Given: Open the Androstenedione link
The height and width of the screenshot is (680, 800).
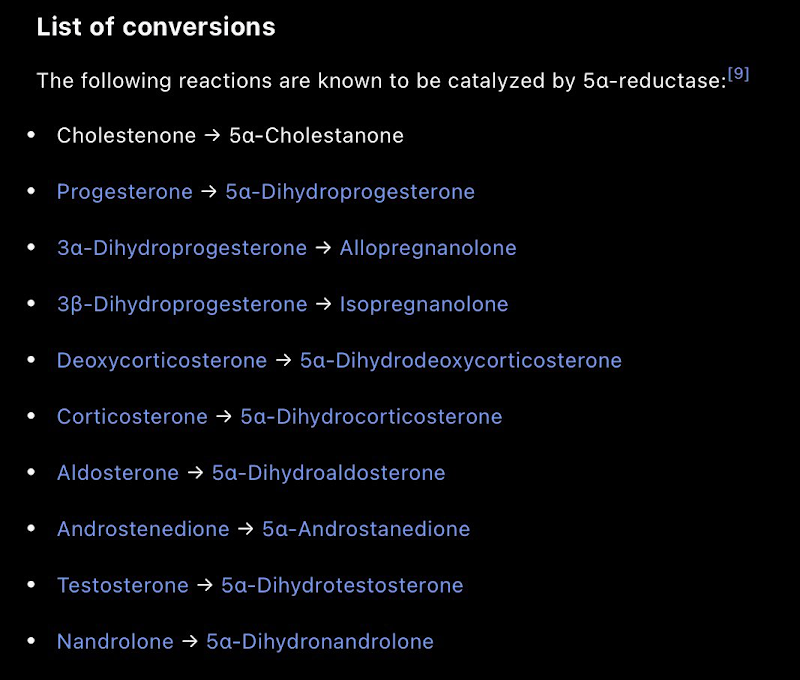Looking at the screenshot, I should [143, 528].
